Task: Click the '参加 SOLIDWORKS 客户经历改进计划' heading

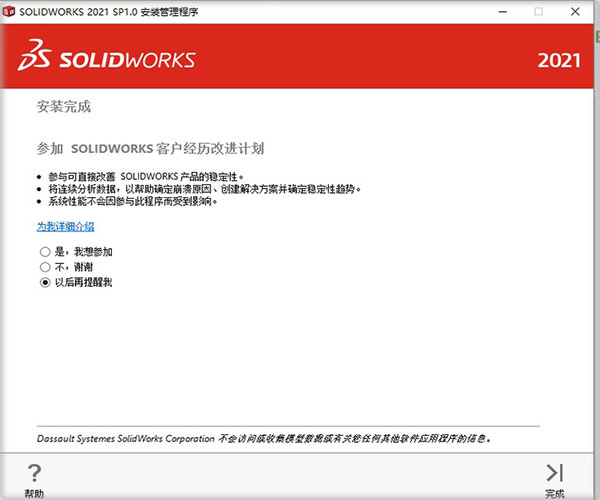Action: click(150, 148)
